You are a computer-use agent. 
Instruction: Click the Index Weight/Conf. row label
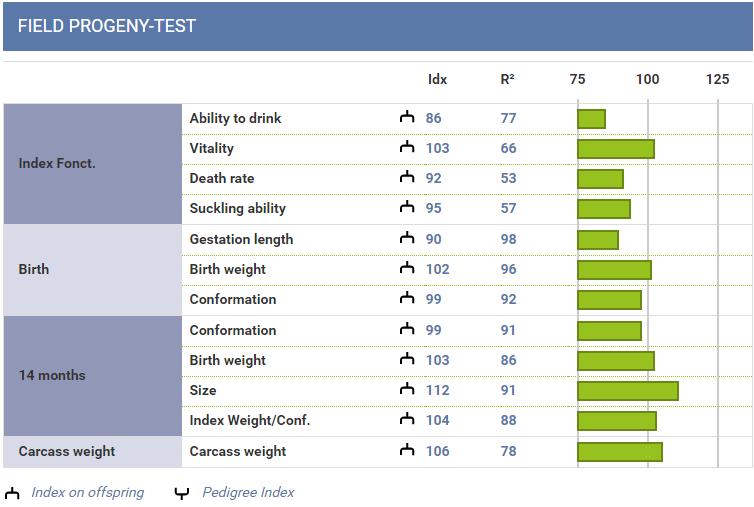click(x=250, y=420)
